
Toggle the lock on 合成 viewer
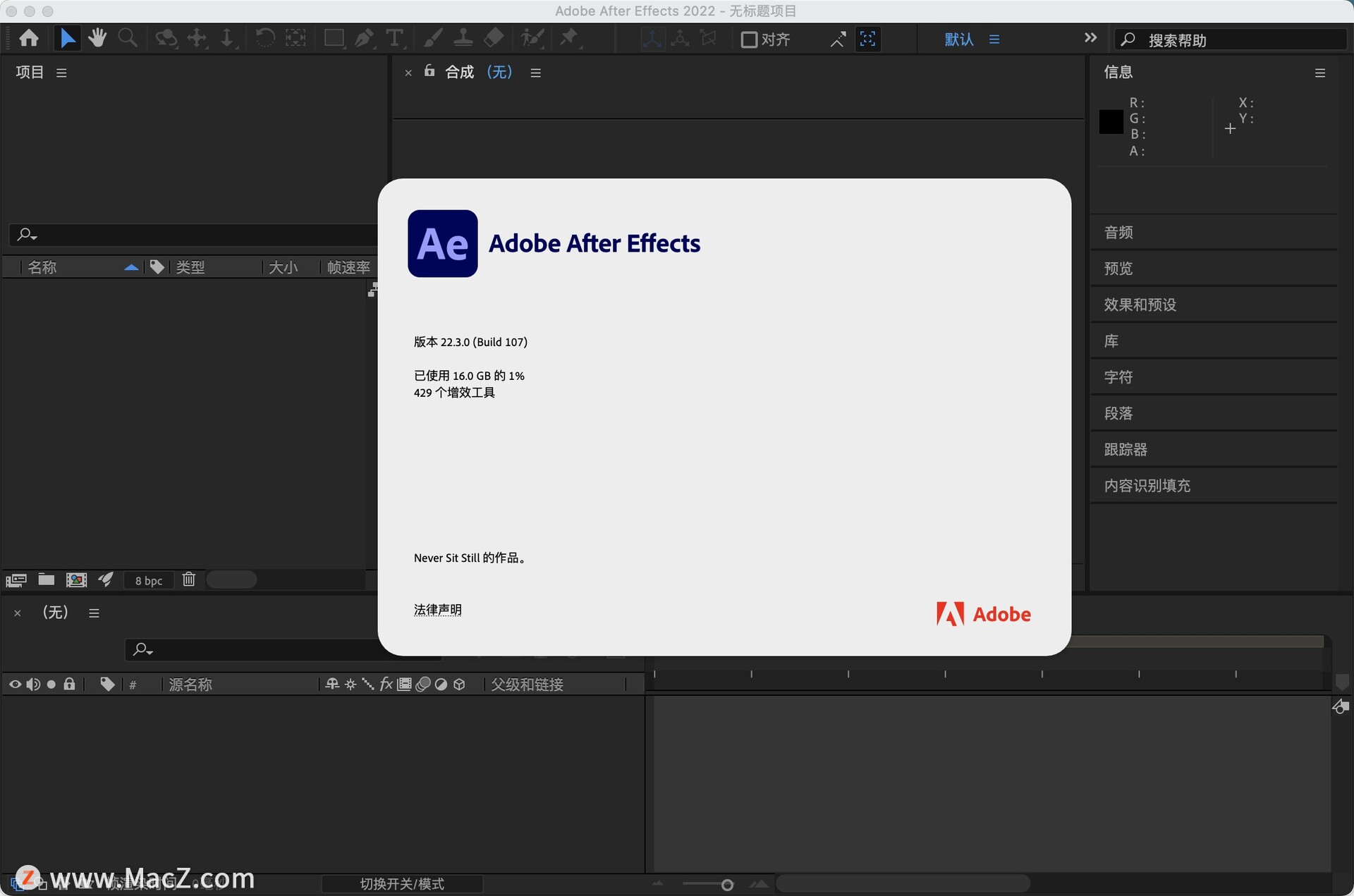tap(429, 70)
